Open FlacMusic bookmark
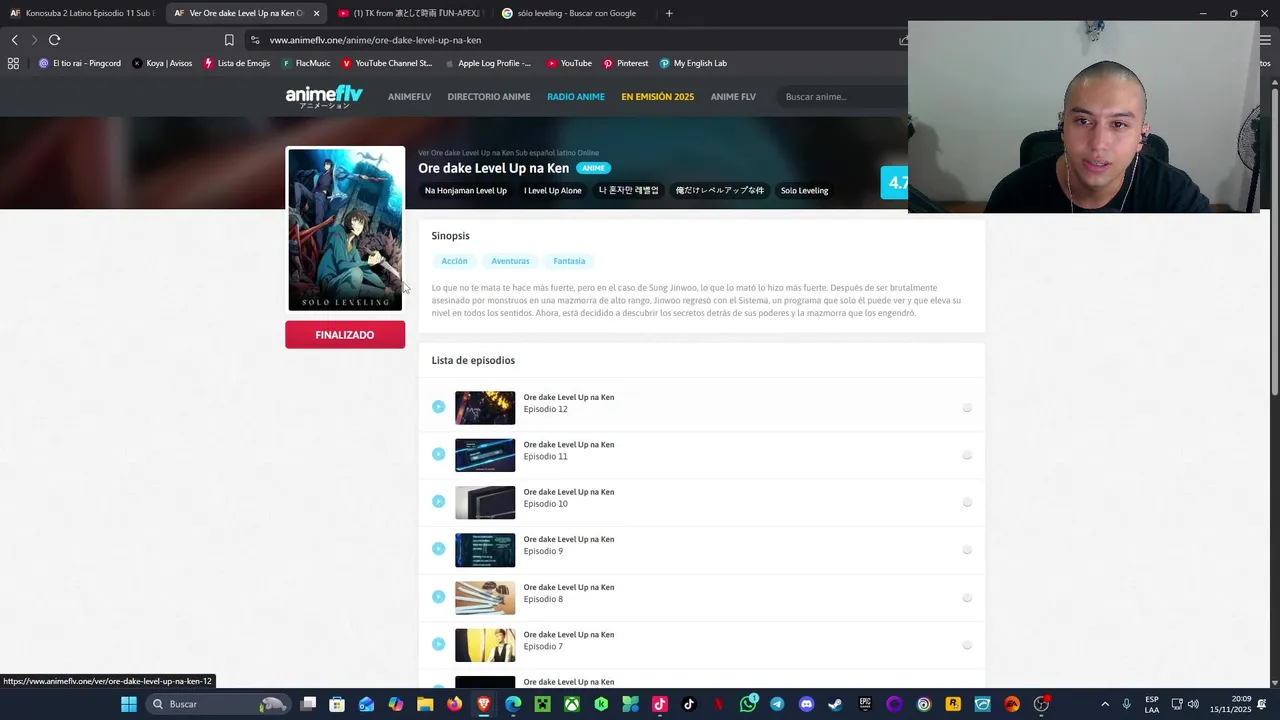Screen dimensions: 1280x720 [x=306, y=63]
